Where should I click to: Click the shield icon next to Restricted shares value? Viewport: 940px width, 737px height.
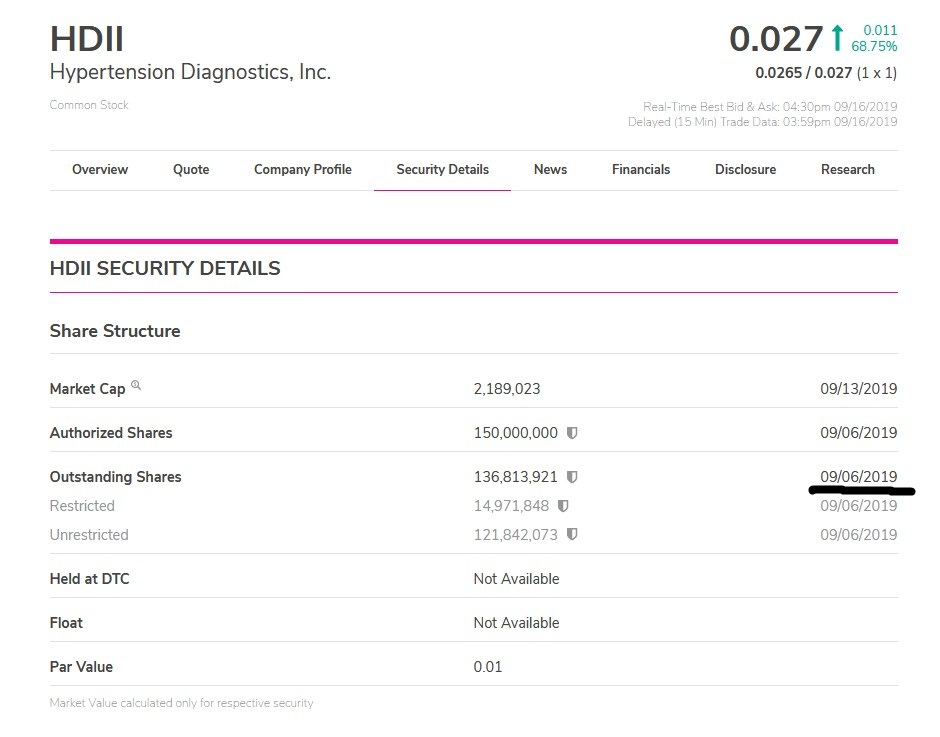563,506
